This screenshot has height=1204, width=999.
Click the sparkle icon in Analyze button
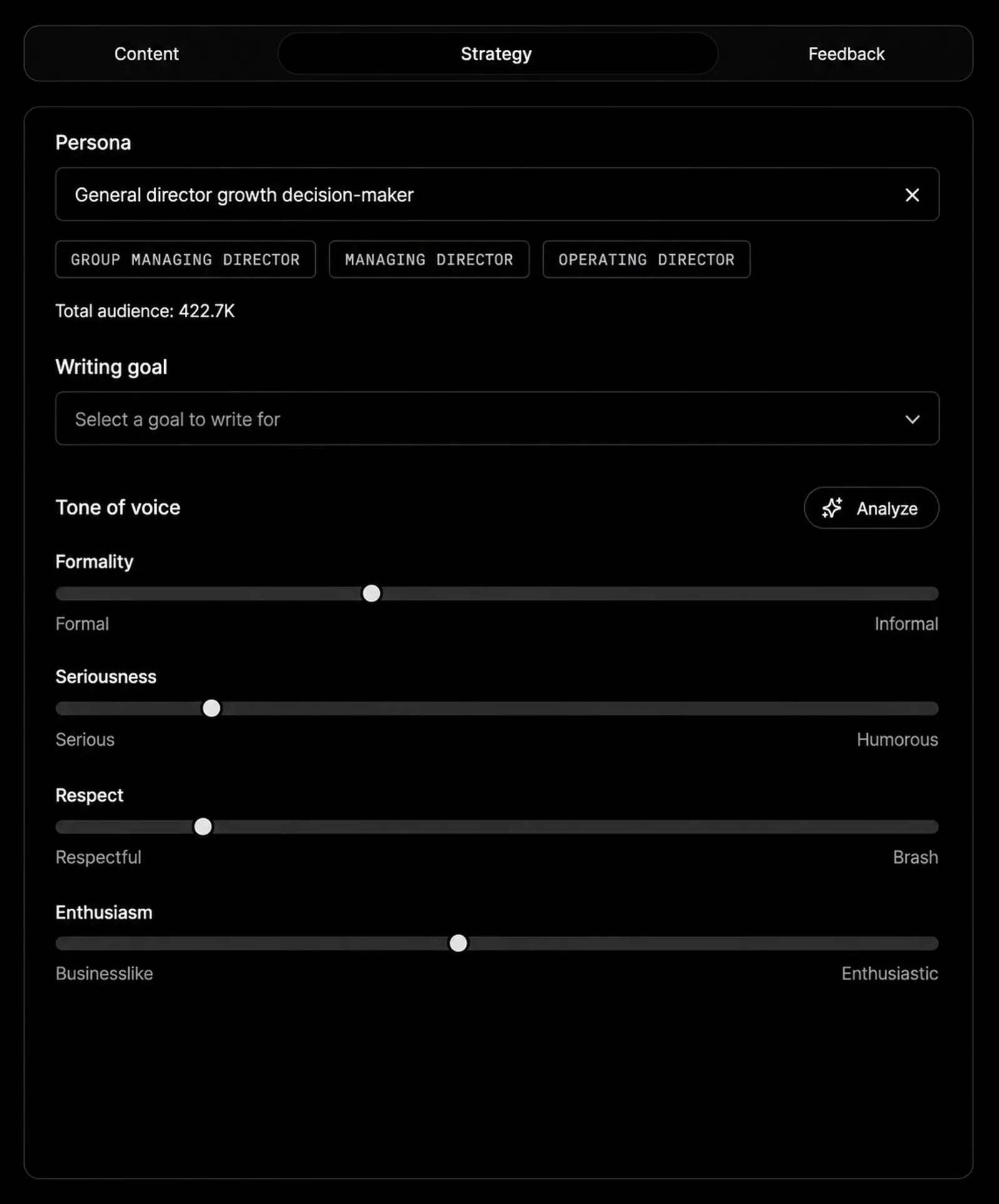coord(832,508)
